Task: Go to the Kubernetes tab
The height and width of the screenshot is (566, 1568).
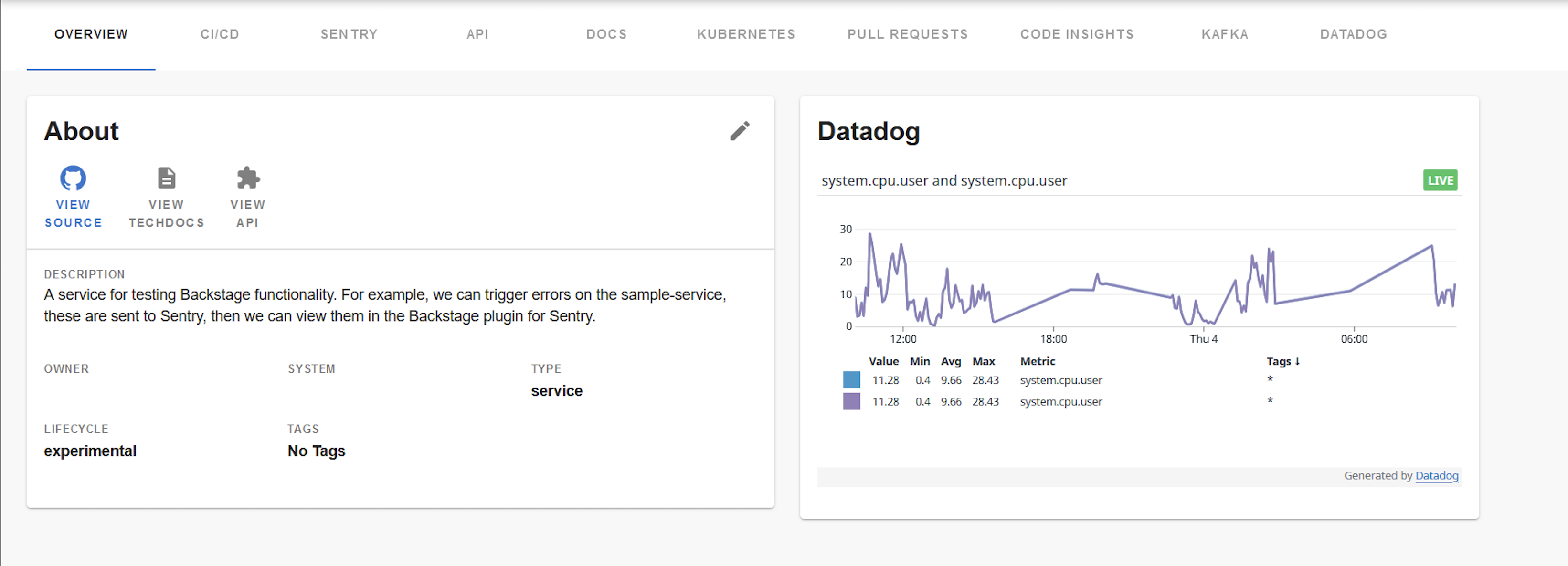Action: coord(746,35)
